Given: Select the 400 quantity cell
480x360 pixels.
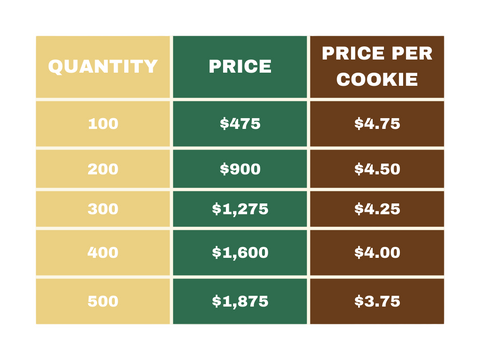Looking at the screenshot, I should point(103,252).
